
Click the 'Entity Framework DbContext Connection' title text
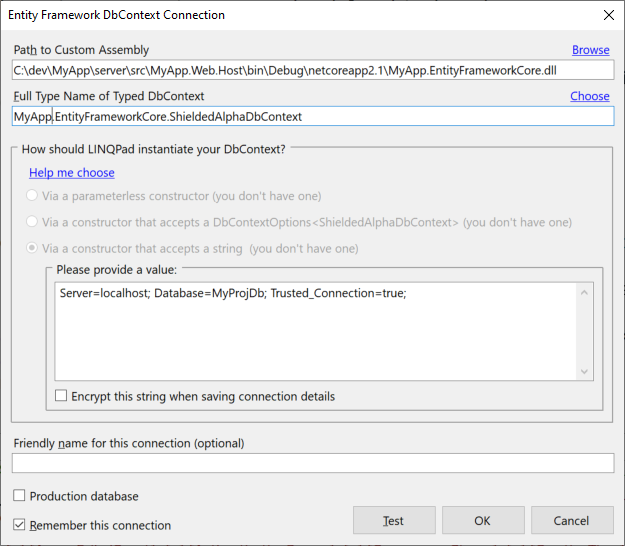coord(116,15)
